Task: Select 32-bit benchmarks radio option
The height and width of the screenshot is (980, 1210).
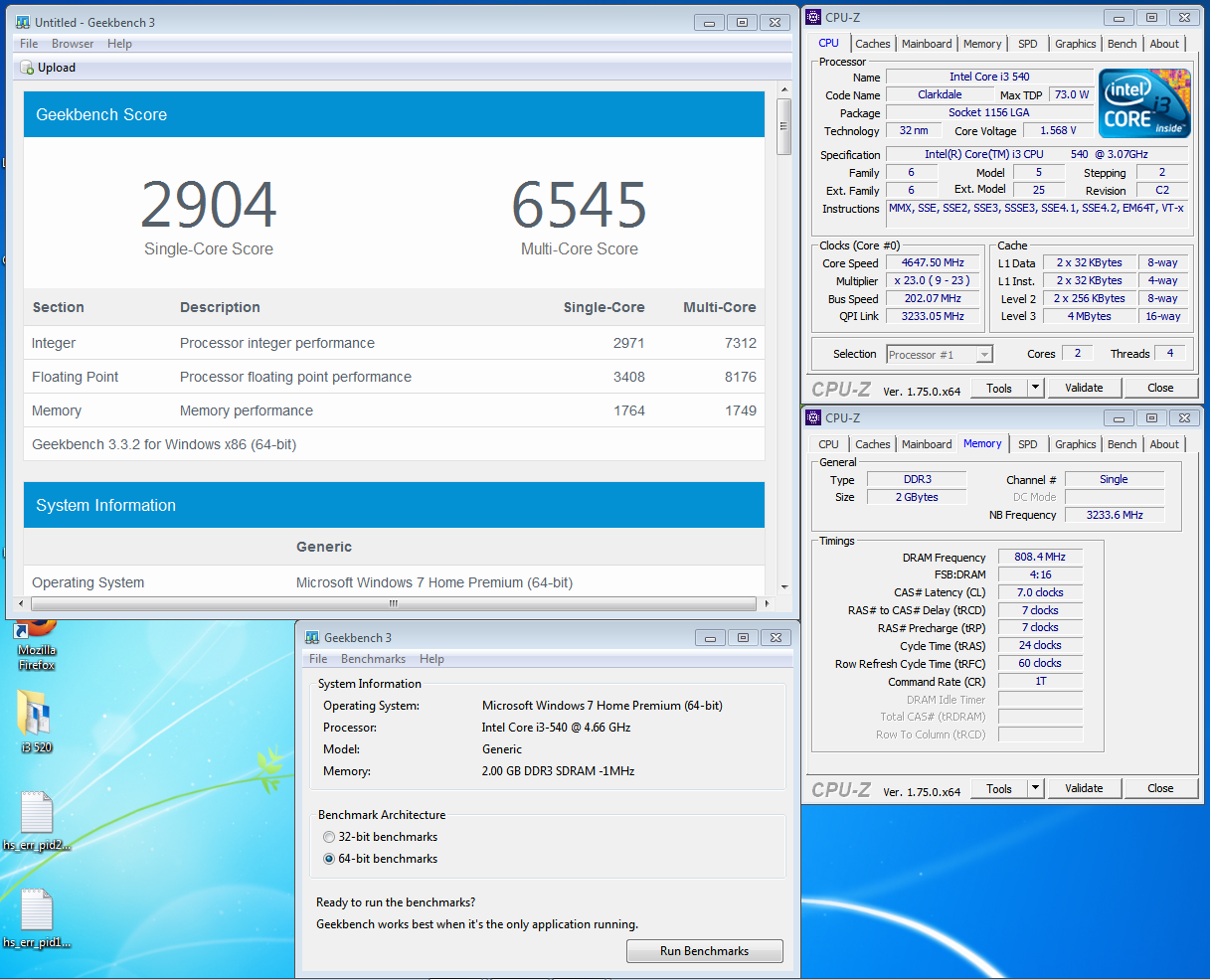Action: pos(329,837)
